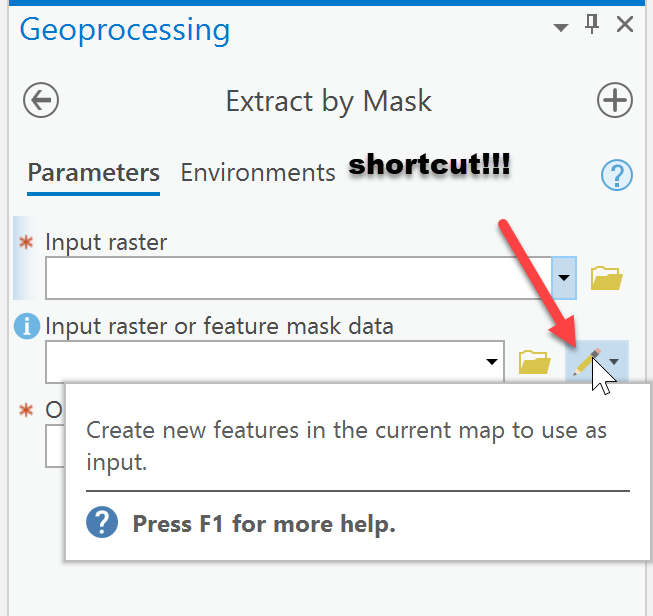Screen dimensions: 653x616
Task: Switch to the Parameters tab
Action: [x=94, y=173]
